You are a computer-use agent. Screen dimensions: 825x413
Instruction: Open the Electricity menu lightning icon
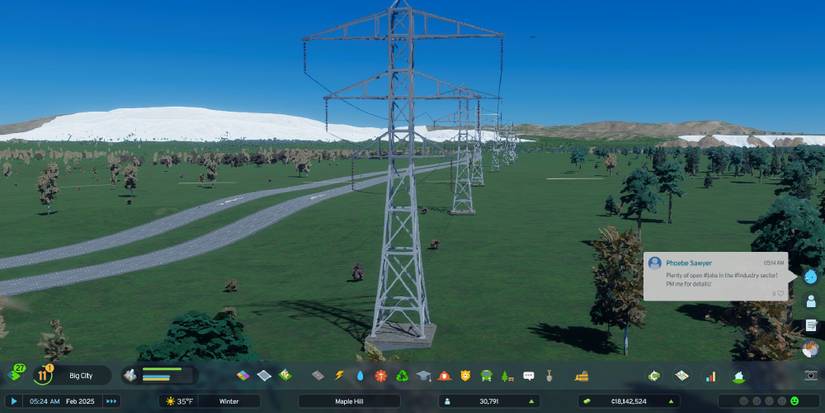pyautogui.click(x=338, y=376)
